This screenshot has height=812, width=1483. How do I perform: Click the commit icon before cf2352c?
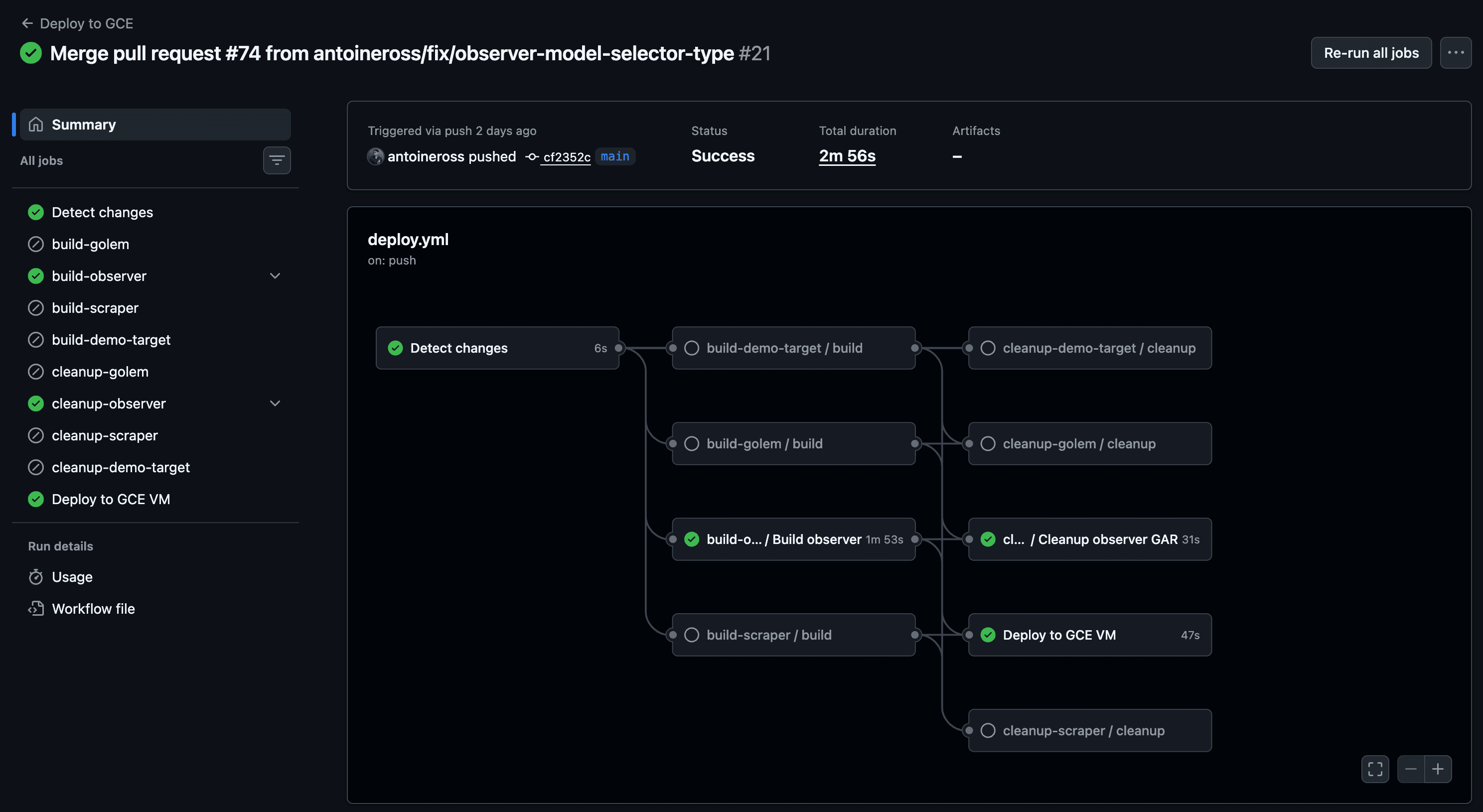coord(531,156)
